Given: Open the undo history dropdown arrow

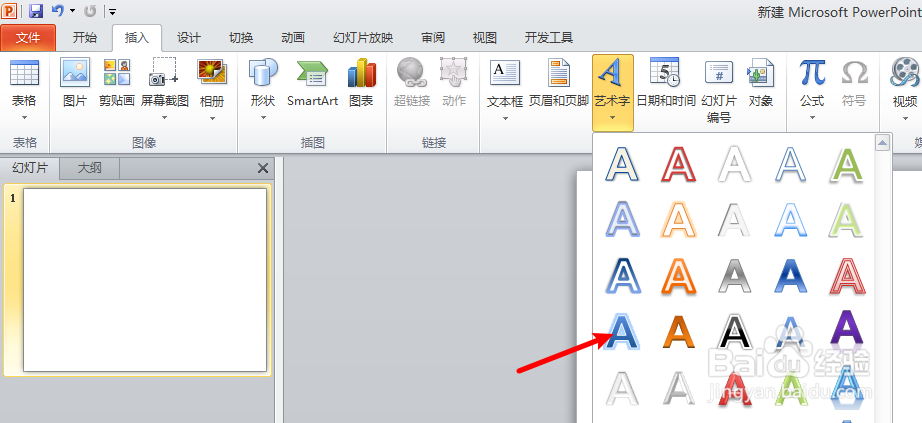Looking at the screenshot, I should coord(72,11).
